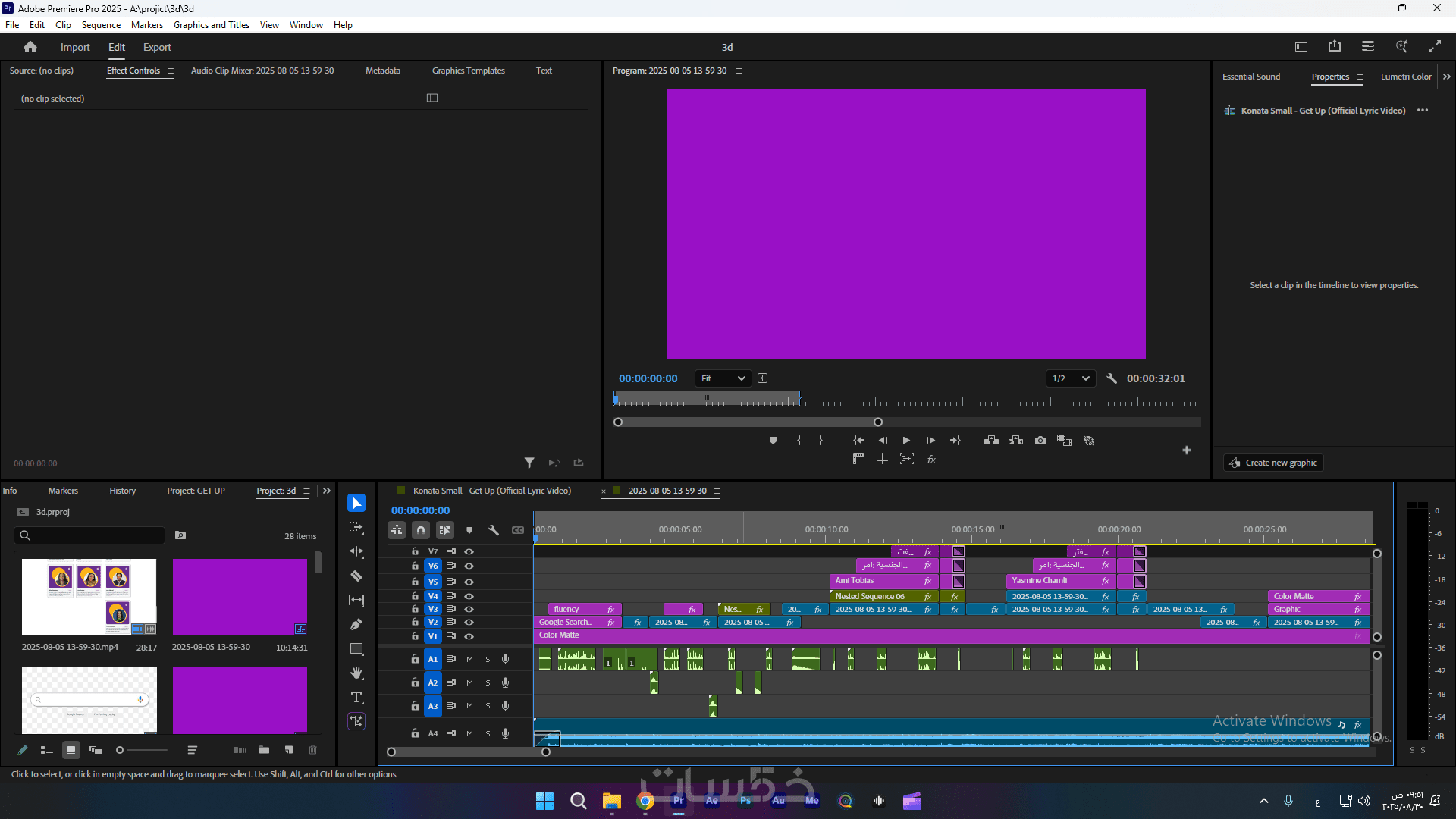Click the project panel search field
This screenshot has height=819, width=1456.
tap(89, 535)
